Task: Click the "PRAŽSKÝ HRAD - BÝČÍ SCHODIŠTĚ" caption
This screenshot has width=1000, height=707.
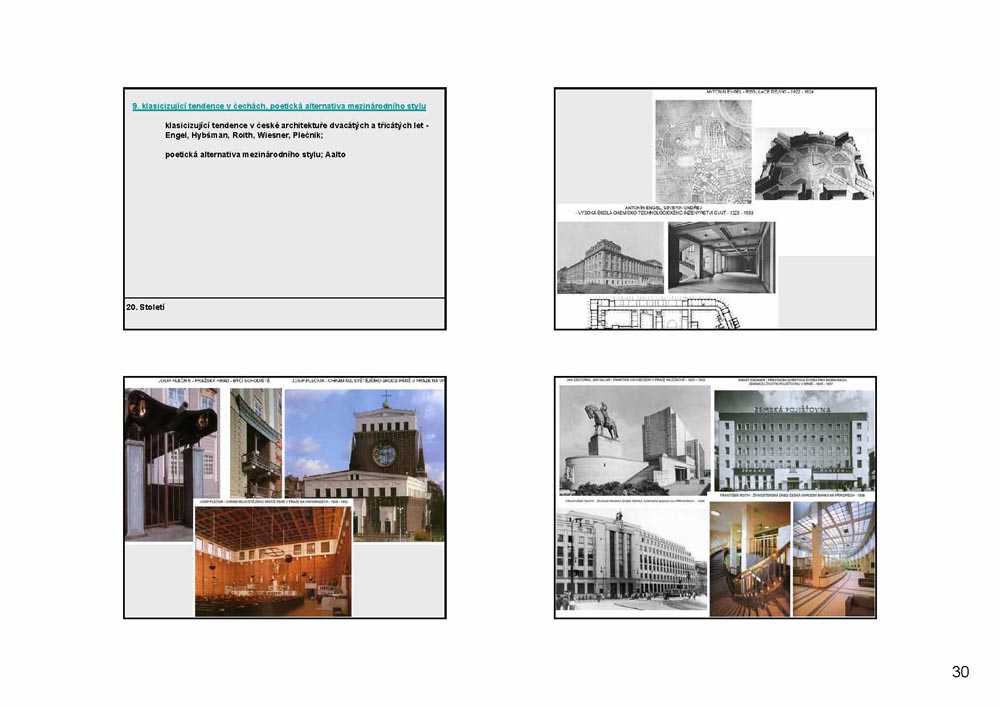Action: [x=214, y=381]
